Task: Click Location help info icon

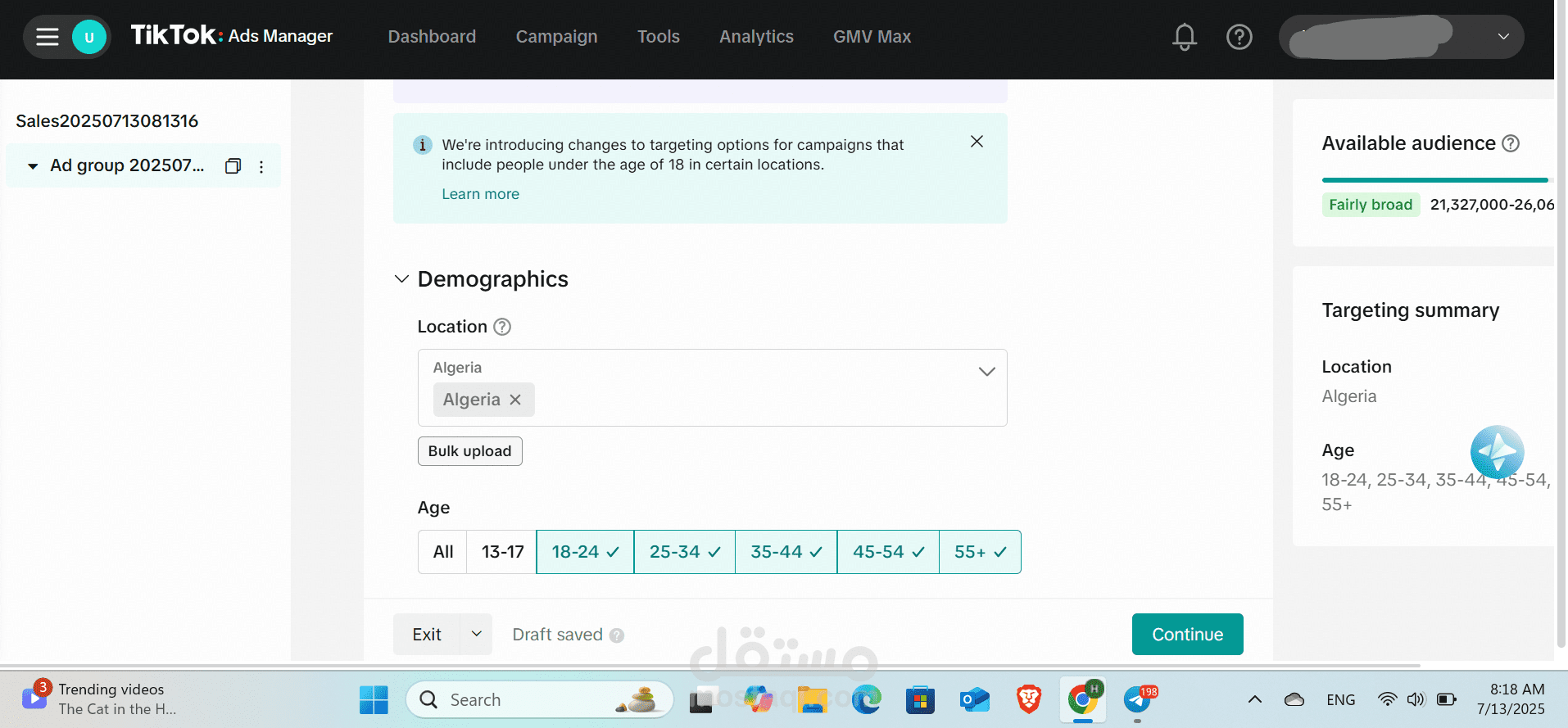Action: pos(502,327)
